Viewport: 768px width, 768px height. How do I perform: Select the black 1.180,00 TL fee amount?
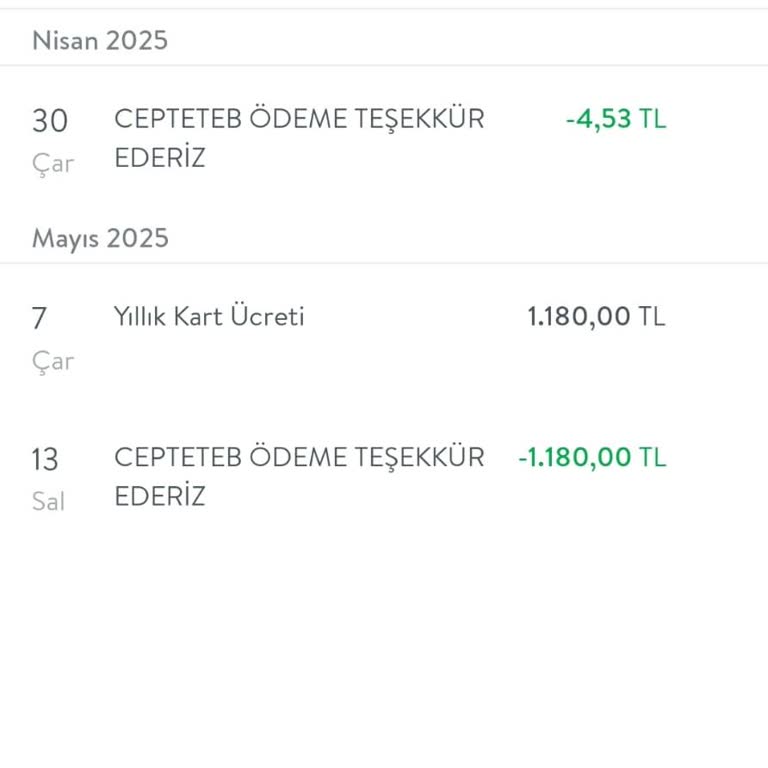tap(596, 317)
